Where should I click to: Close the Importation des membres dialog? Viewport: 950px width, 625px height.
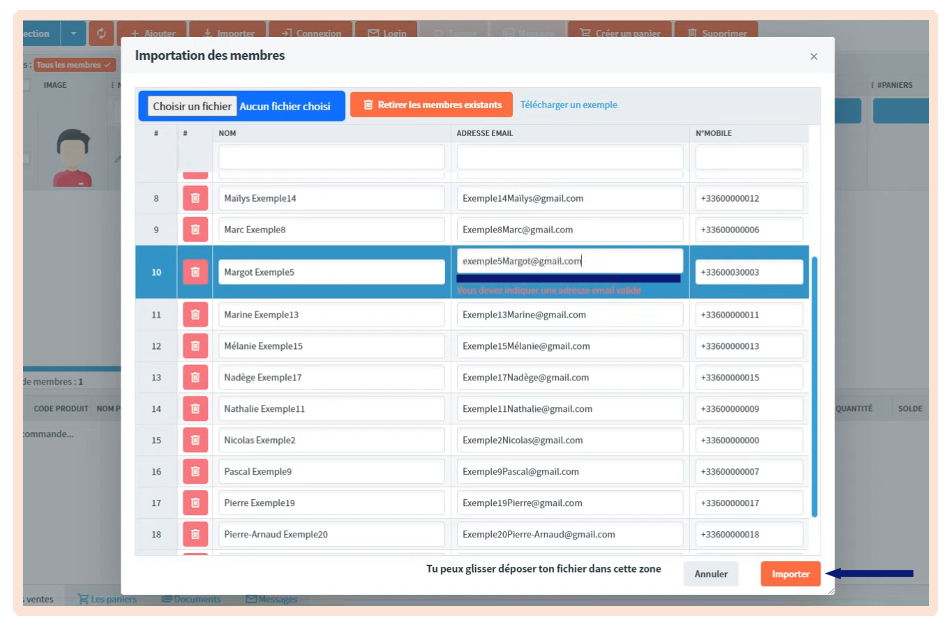click(x=813, y=56)
